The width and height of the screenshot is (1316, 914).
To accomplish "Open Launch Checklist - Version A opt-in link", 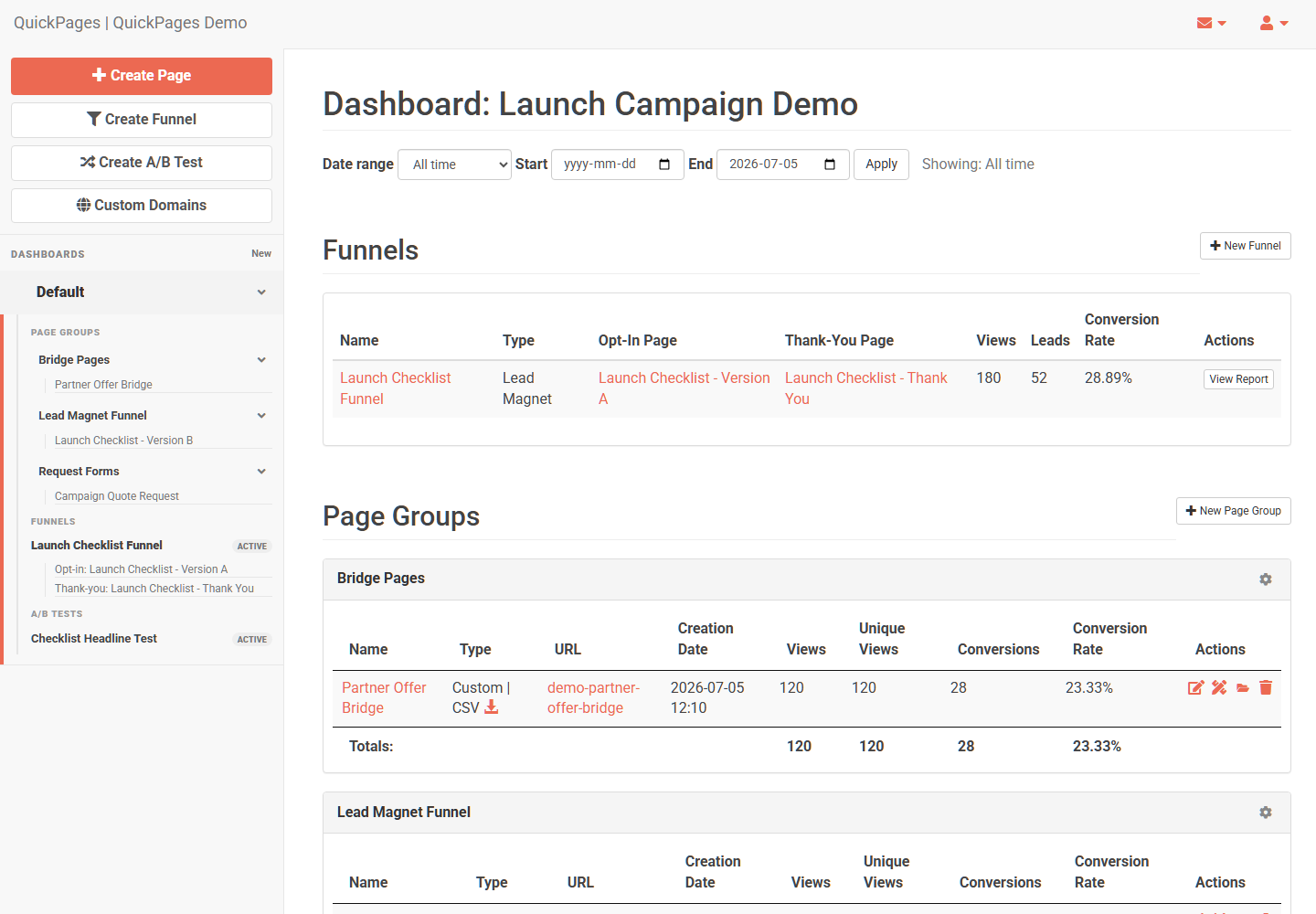I will coord(684,388).
